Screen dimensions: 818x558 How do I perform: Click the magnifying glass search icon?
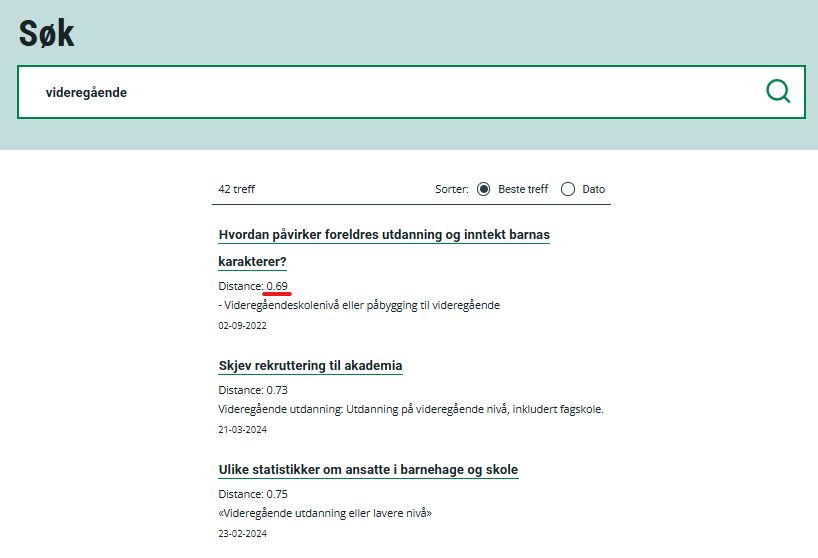pyautogui.click(x=778, y=92)
